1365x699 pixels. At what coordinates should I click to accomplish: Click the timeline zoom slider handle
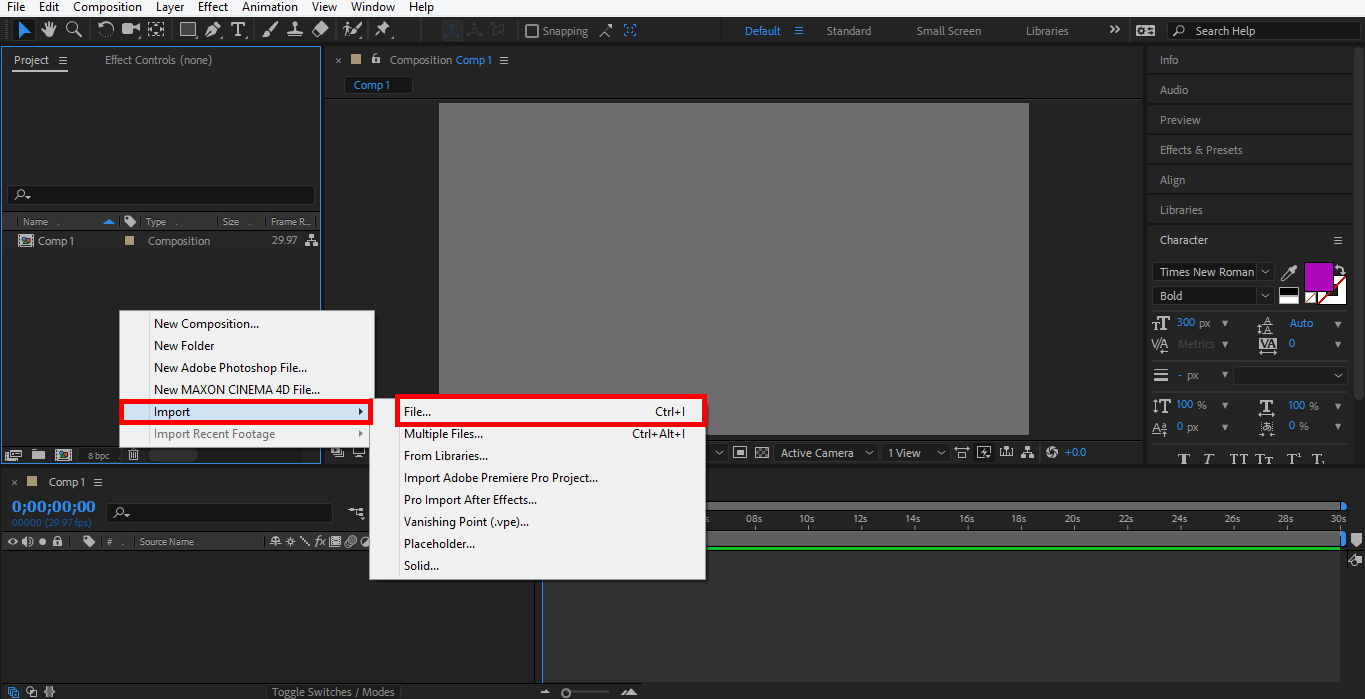(566, 692)
